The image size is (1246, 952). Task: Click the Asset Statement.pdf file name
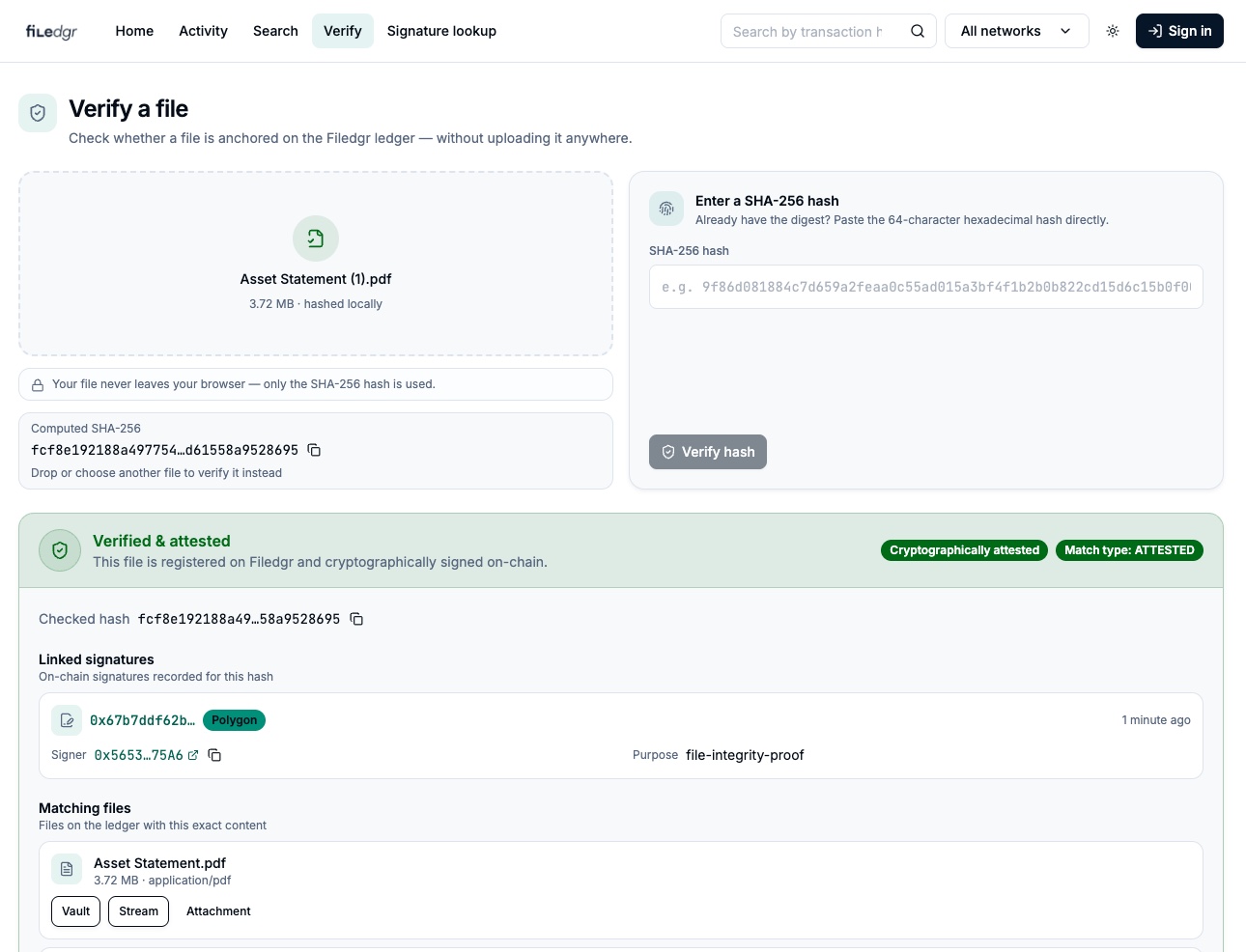[x=159, y=863]
